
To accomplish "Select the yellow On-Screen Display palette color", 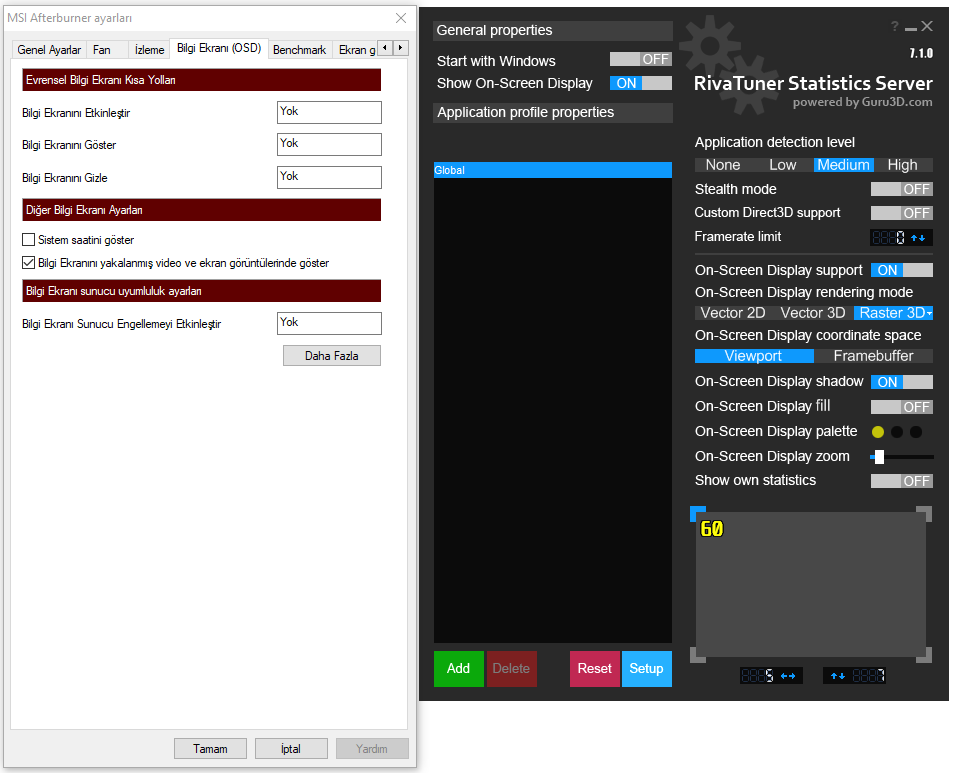I will 878,432.
